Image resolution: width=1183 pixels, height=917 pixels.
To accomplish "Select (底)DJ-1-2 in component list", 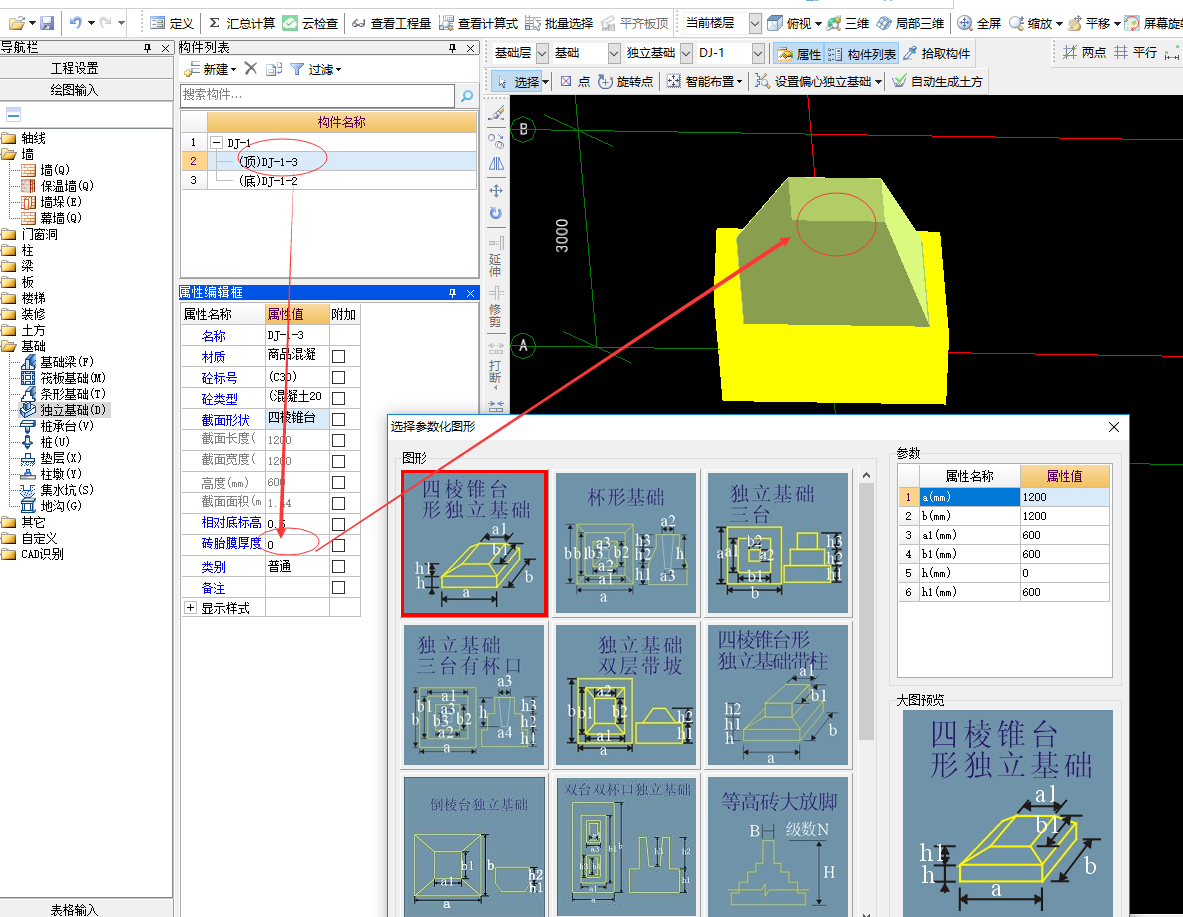I will 268,181.
